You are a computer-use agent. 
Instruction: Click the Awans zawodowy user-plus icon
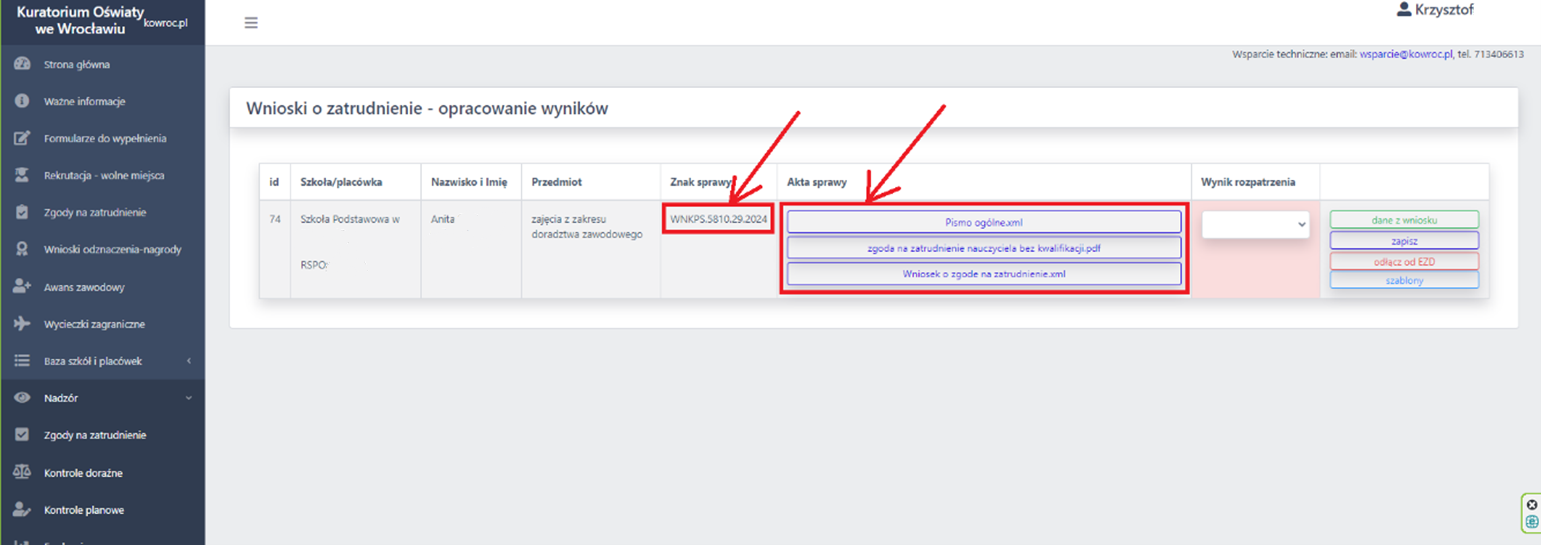click(22, 287)
